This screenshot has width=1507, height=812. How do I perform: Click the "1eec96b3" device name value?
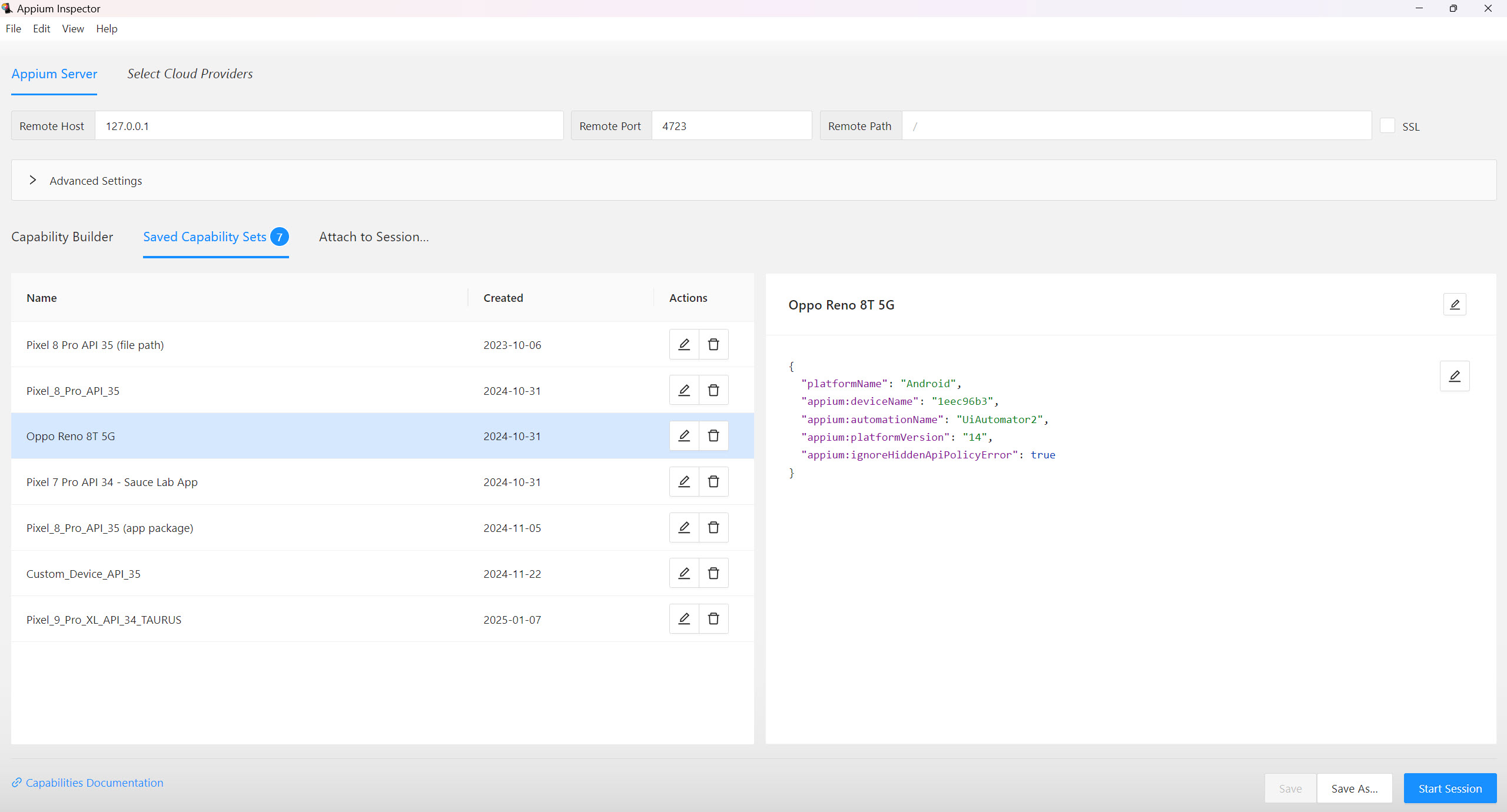[962, 401]
